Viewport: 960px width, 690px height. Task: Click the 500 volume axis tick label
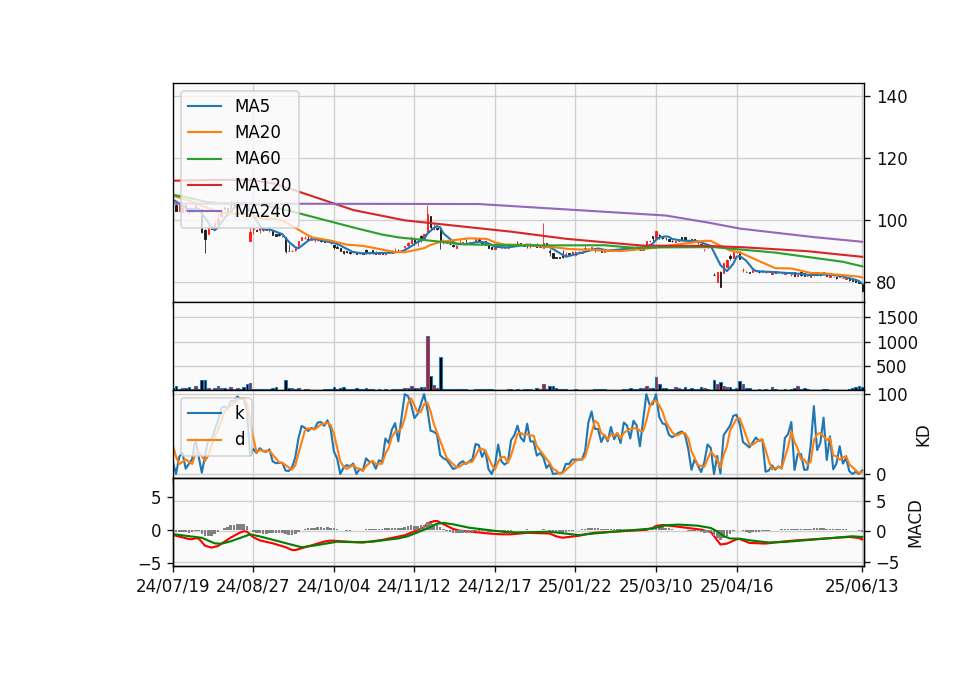pos(892,367)
